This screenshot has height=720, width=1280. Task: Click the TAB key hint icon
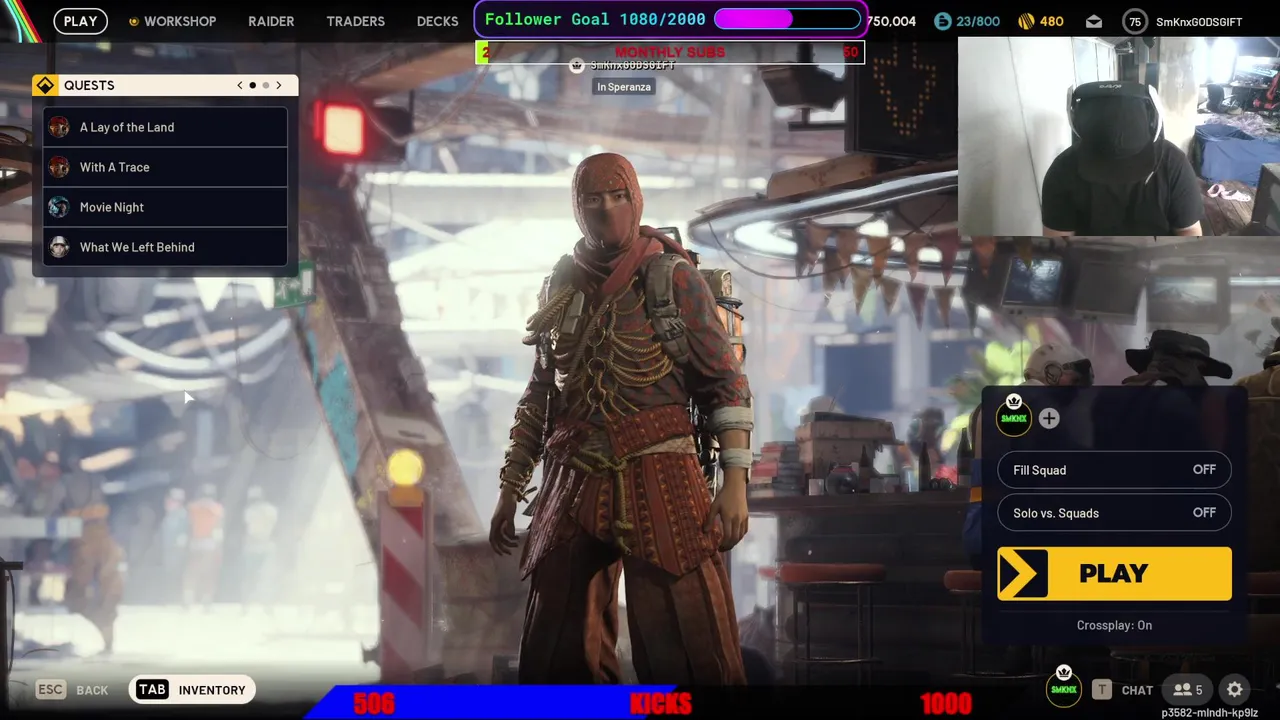pos(152,689)
